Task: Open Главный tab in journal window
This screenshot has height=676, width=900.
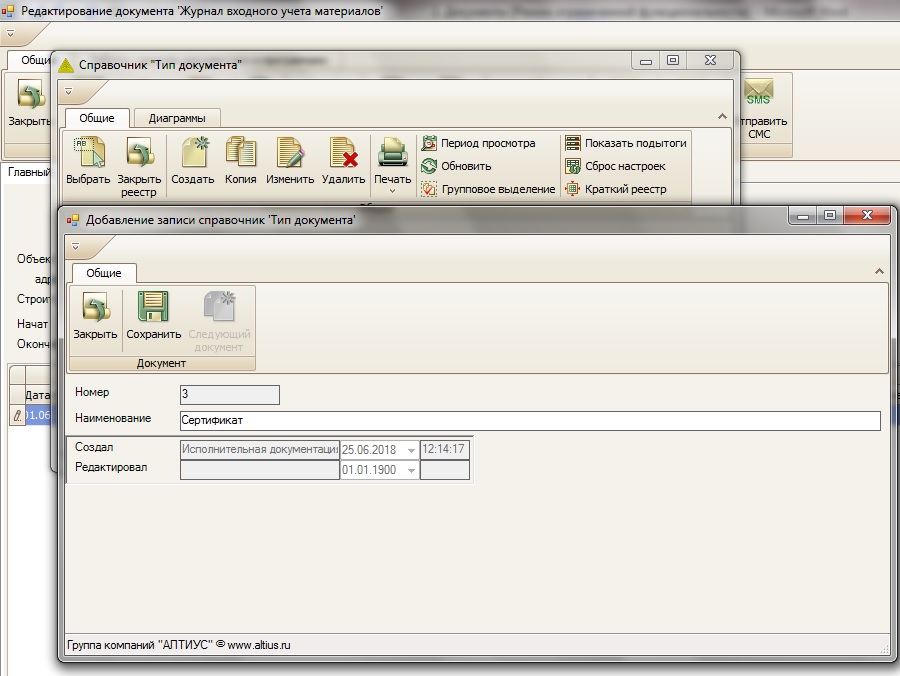Action: click(x=29, y=172)
